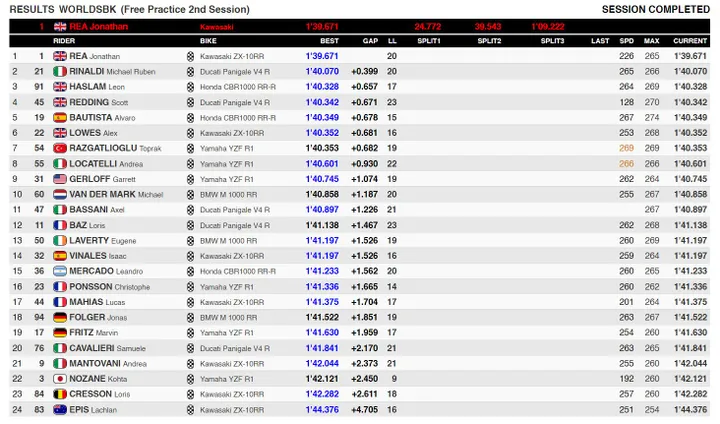Click the red 24.772 split time
This screenshot has width=720, height=424.
[x=428, y=27]
